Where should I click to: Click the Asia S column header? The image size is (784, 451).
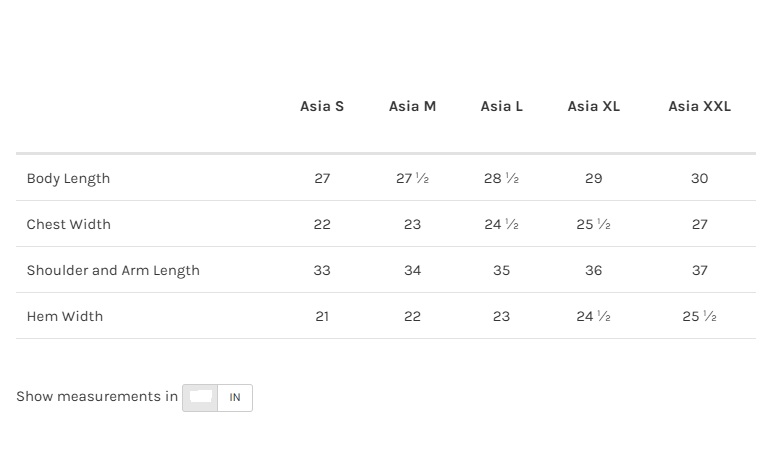pos(322,106)
